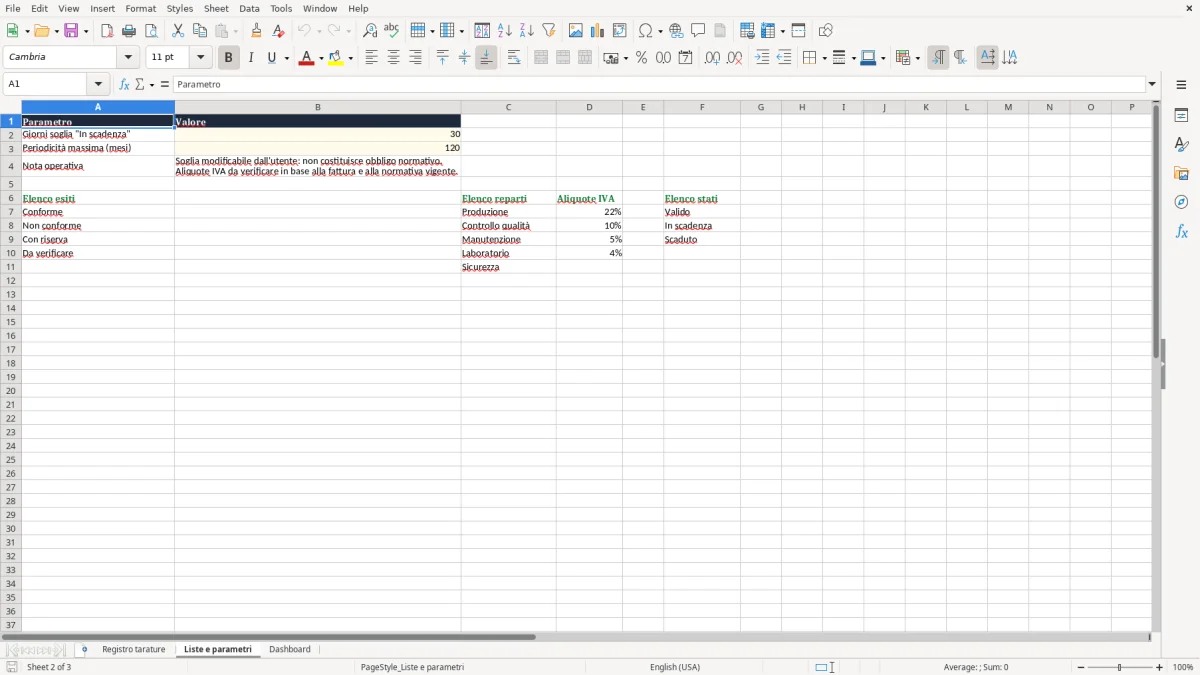Clone formatting with the paintbrush icon
Viewport: 1200px width, 675px height.
pyautogui.click(x=257, y=31)
